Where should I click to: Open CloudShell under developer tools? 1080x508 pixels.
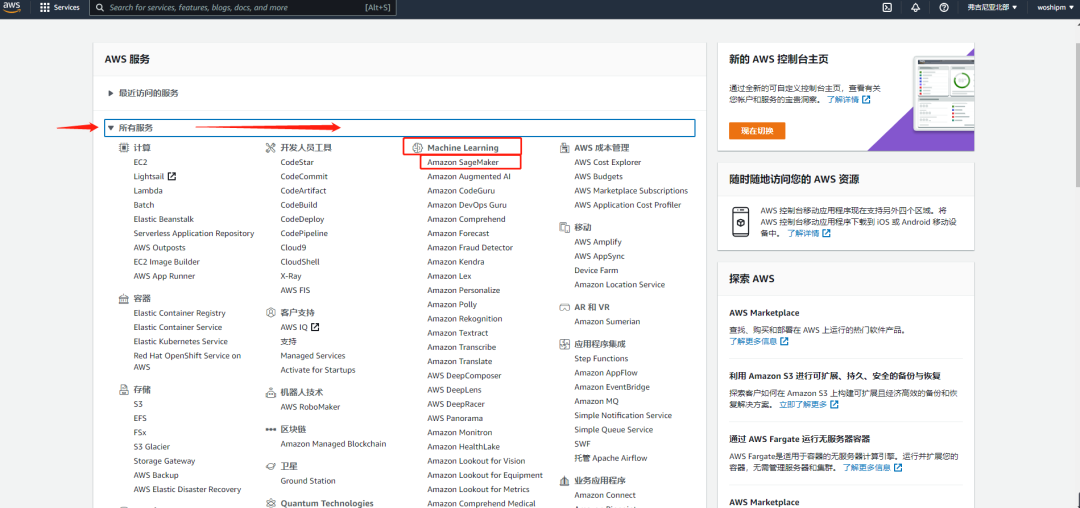[x=300, y=262]
